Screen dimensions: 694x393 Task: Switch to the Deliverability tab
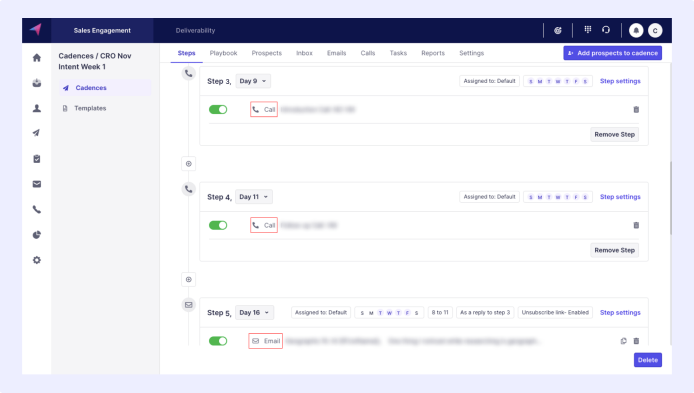(x=195, y=31)
